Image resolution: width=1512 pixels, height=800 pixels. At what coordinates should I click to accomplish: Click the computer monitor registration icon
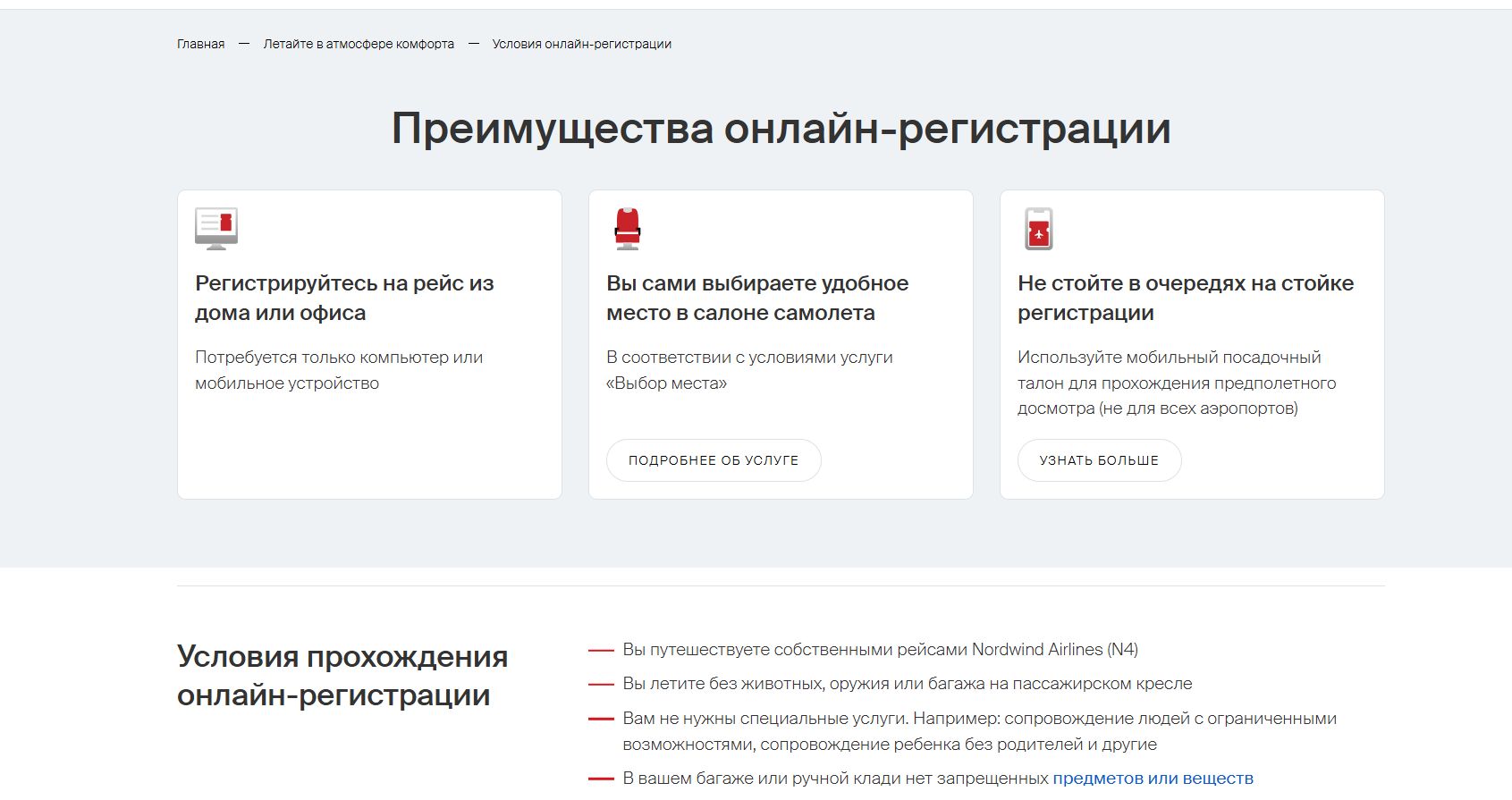pos(216,229)
